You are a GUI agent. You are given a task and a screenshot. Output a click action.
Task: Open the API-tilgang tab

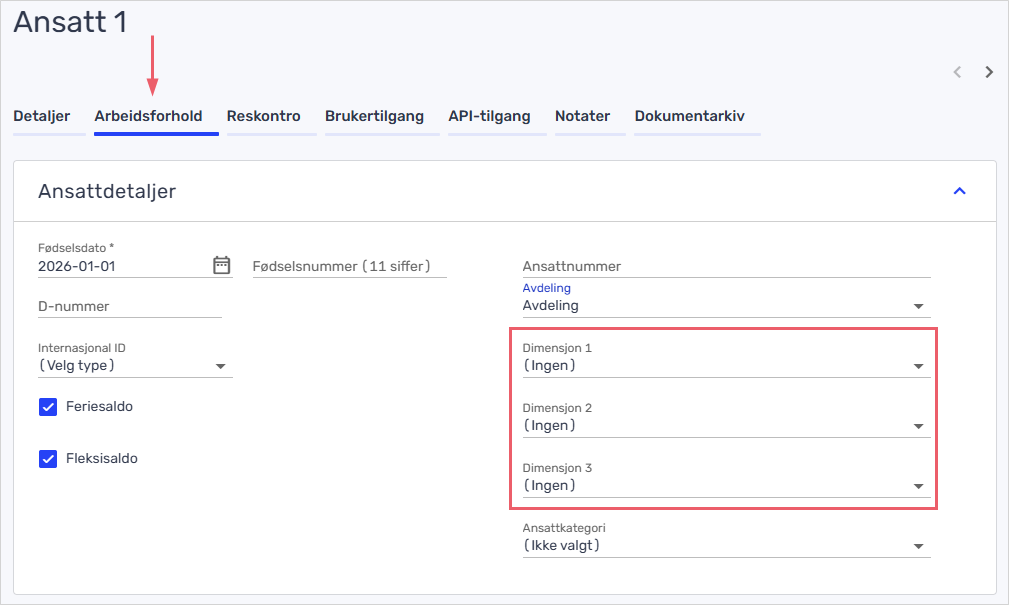pyautogui.click(x=489, y=117)
